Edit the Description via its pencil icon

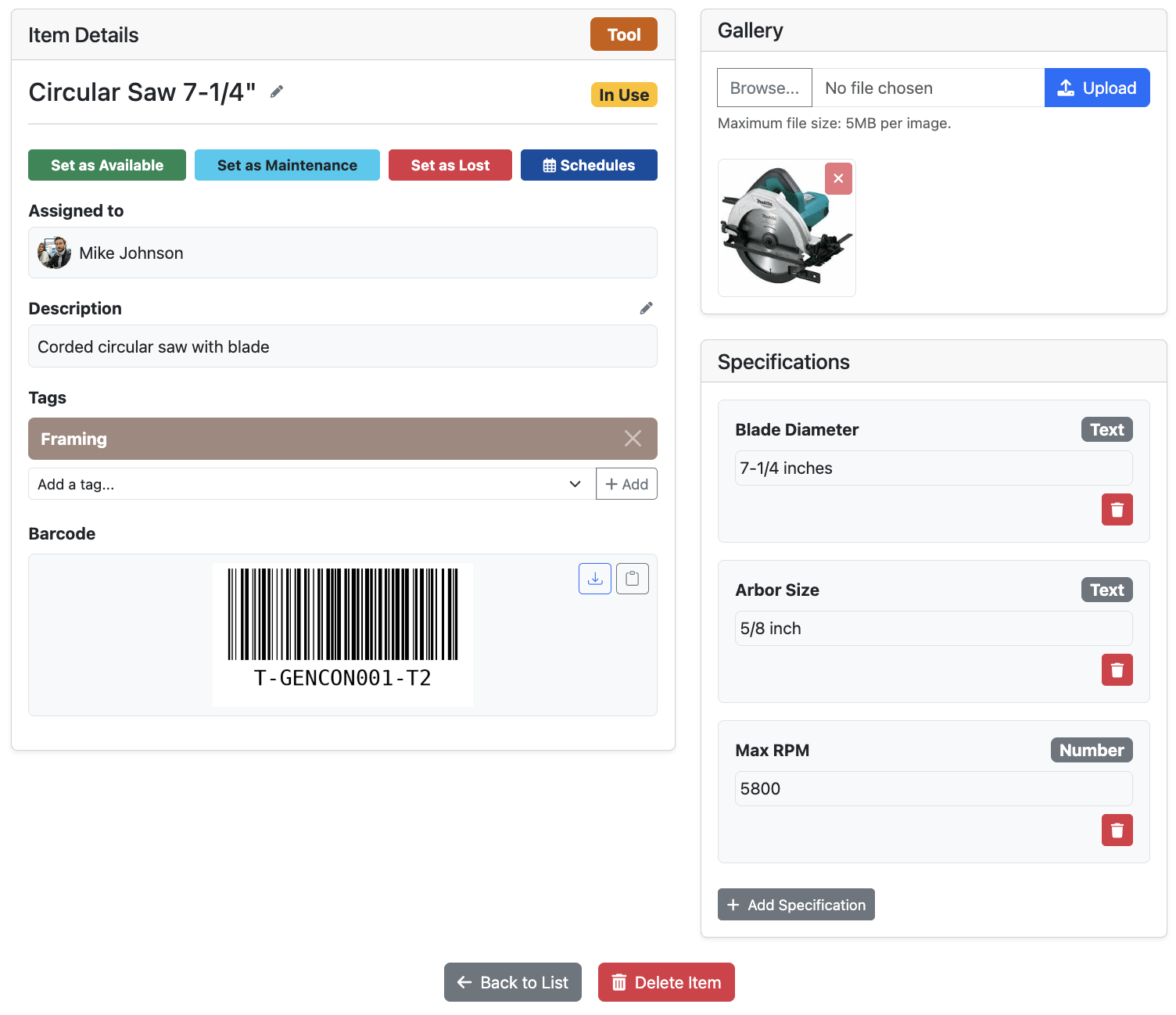click(646, 307)
